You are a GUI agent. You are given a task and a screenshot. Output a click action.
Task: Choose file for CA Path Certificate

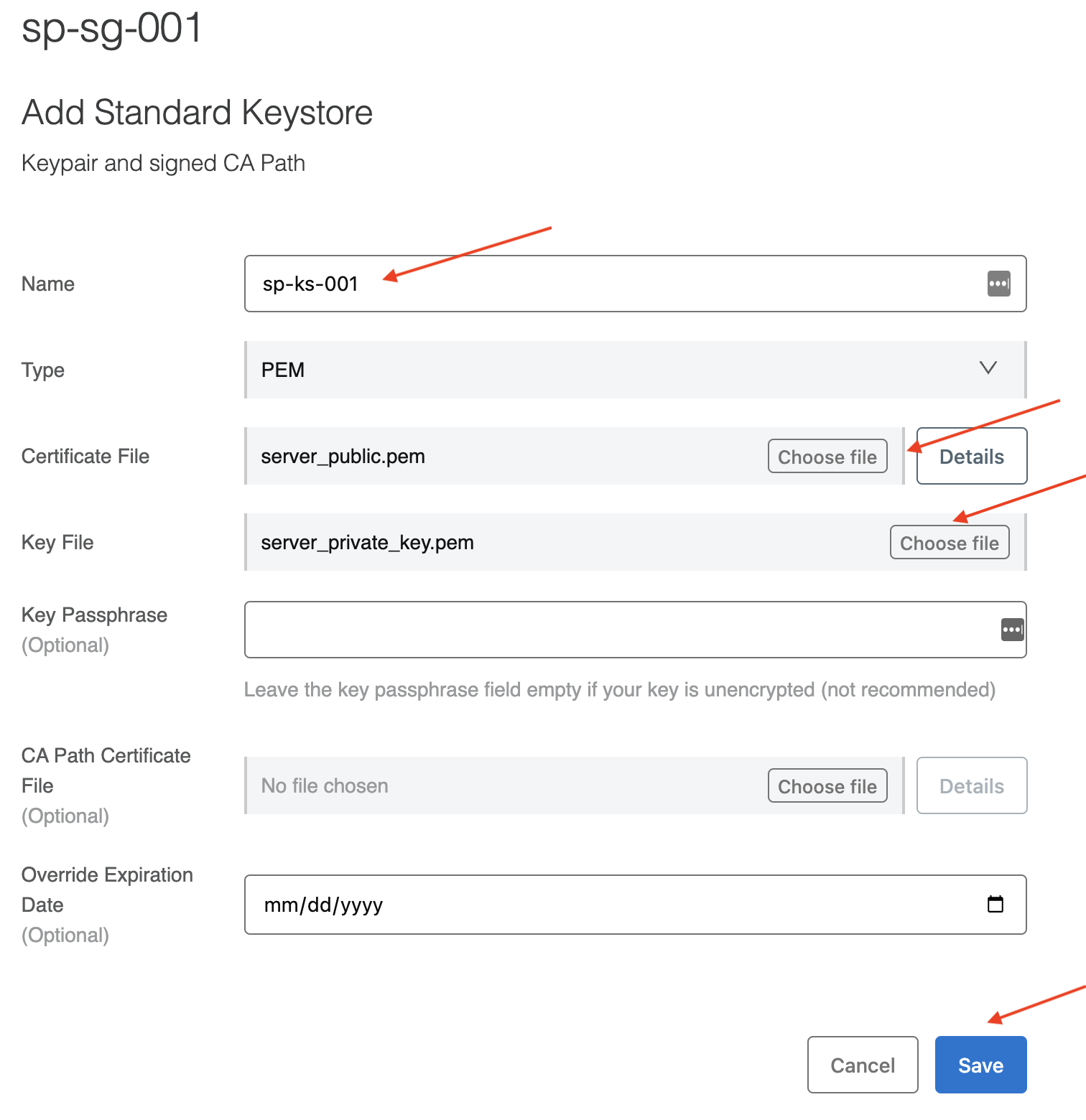point(827,786)
